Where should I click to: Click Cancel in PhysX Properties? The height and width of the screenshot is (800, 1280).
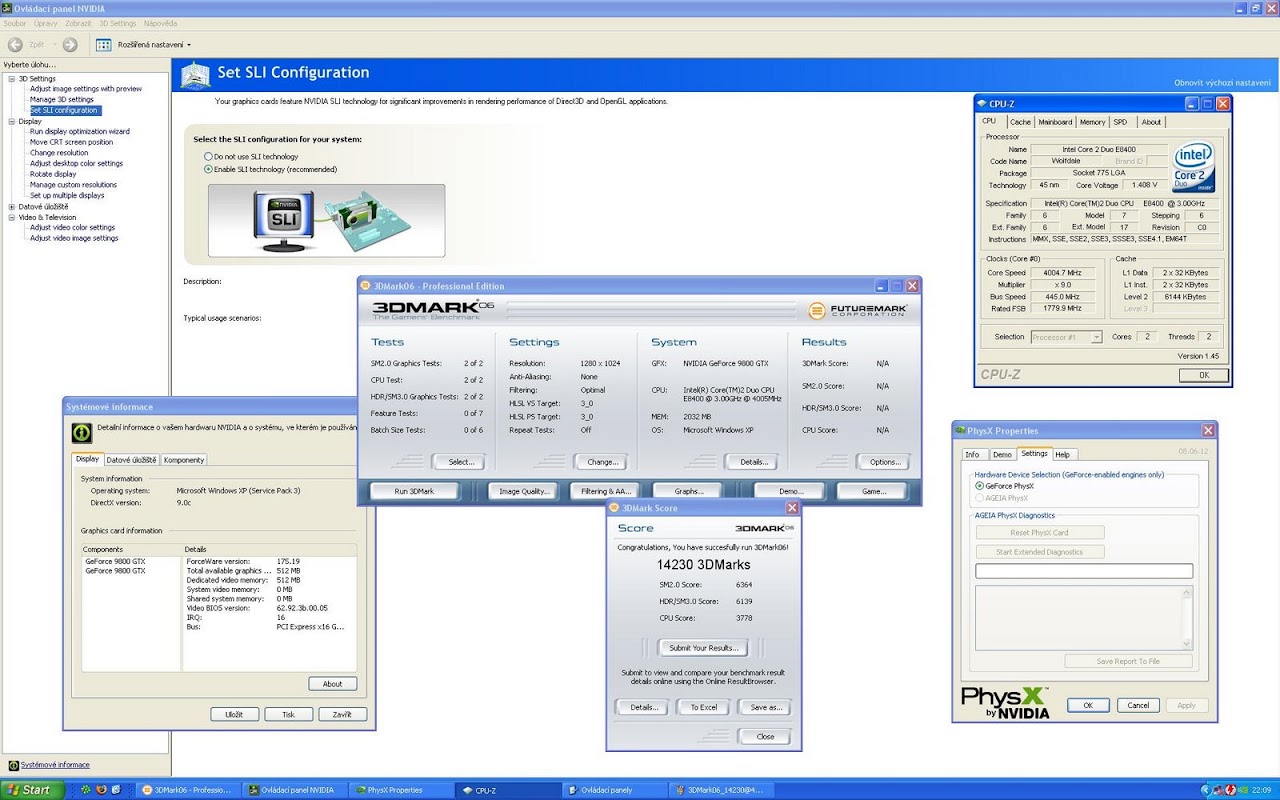point(1138,705)
